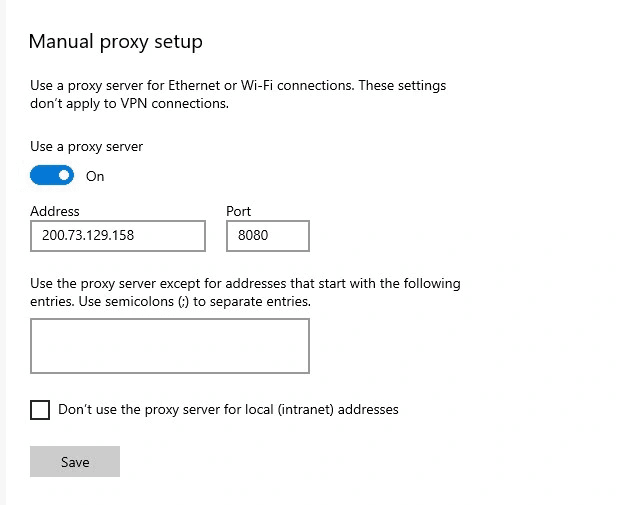This screenshot has height=505, width=621.
Task: Save the manual proxy settings
Action: (x=75, y=461)
